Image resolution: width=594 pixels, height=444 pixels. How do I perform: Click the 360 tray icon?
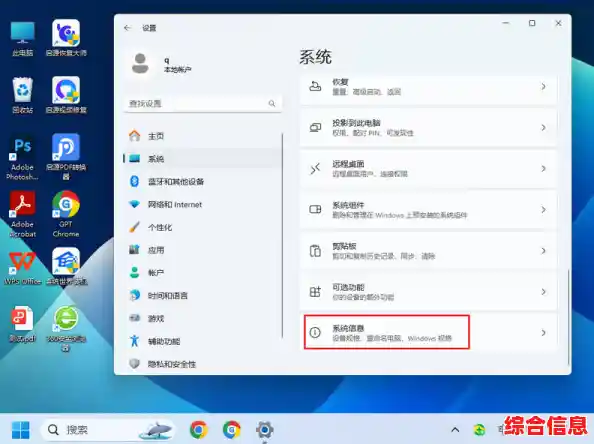click(480, 430)
